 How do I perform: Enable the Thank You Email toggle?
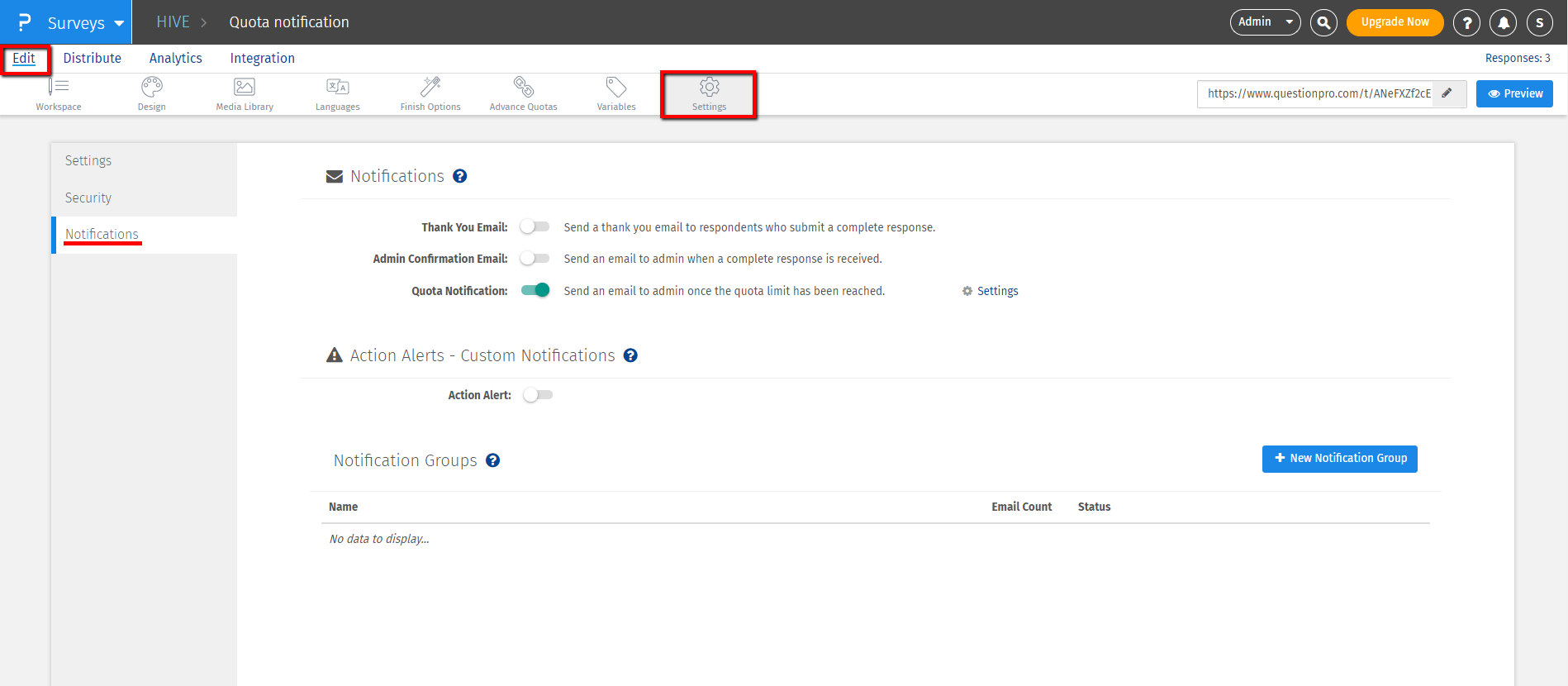(535, 227)
